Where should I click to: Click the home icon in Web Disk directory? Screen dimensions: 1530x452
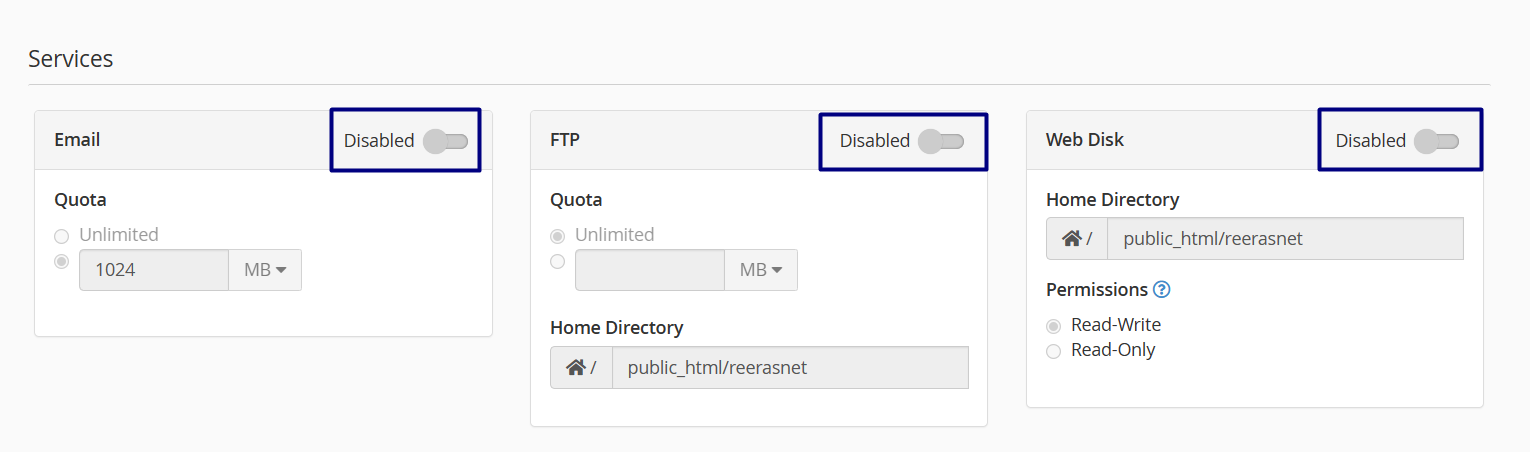pos(1071,239)
